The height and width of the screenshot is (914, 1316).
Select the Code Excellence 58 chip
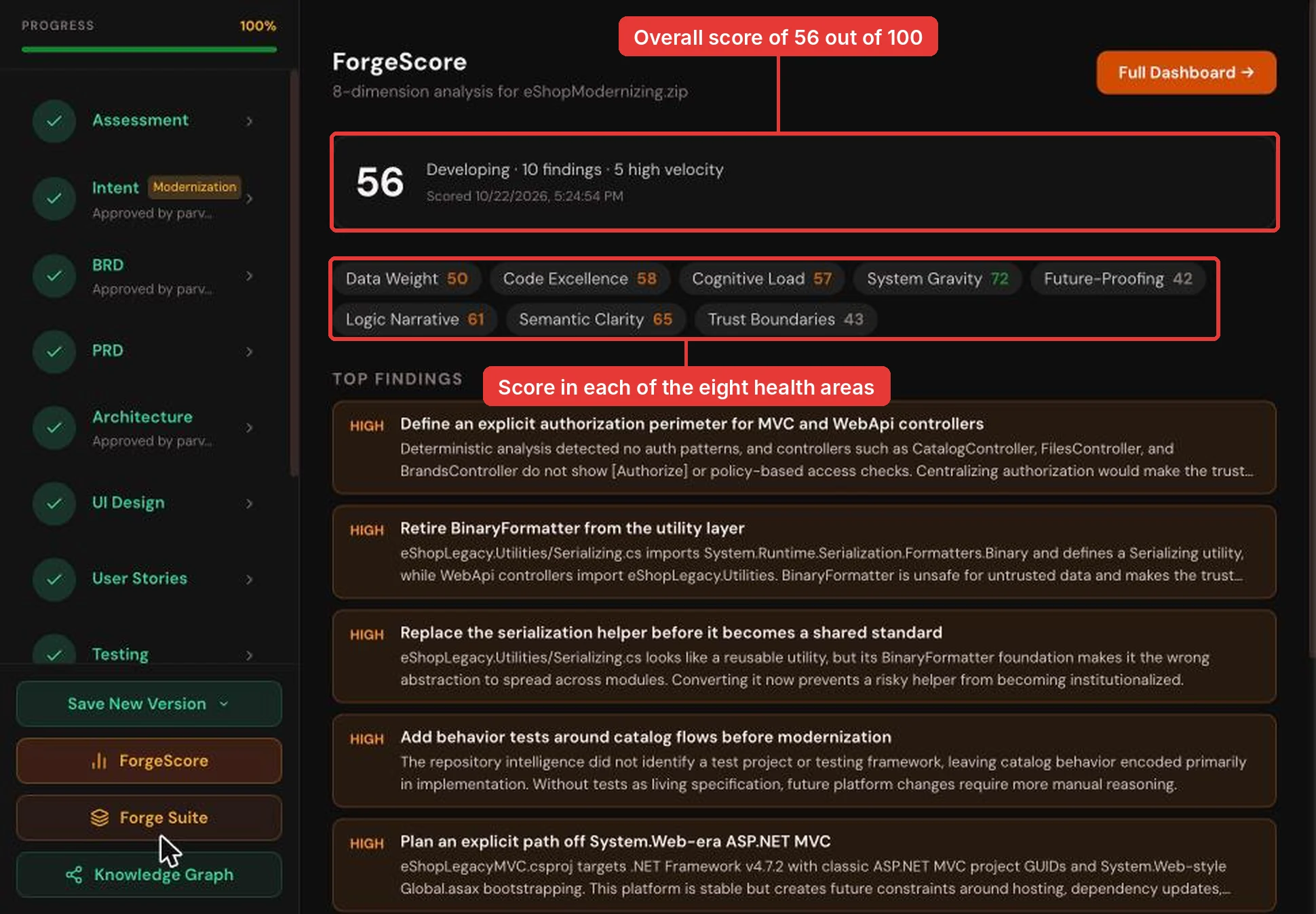click(x=580, y=279)
